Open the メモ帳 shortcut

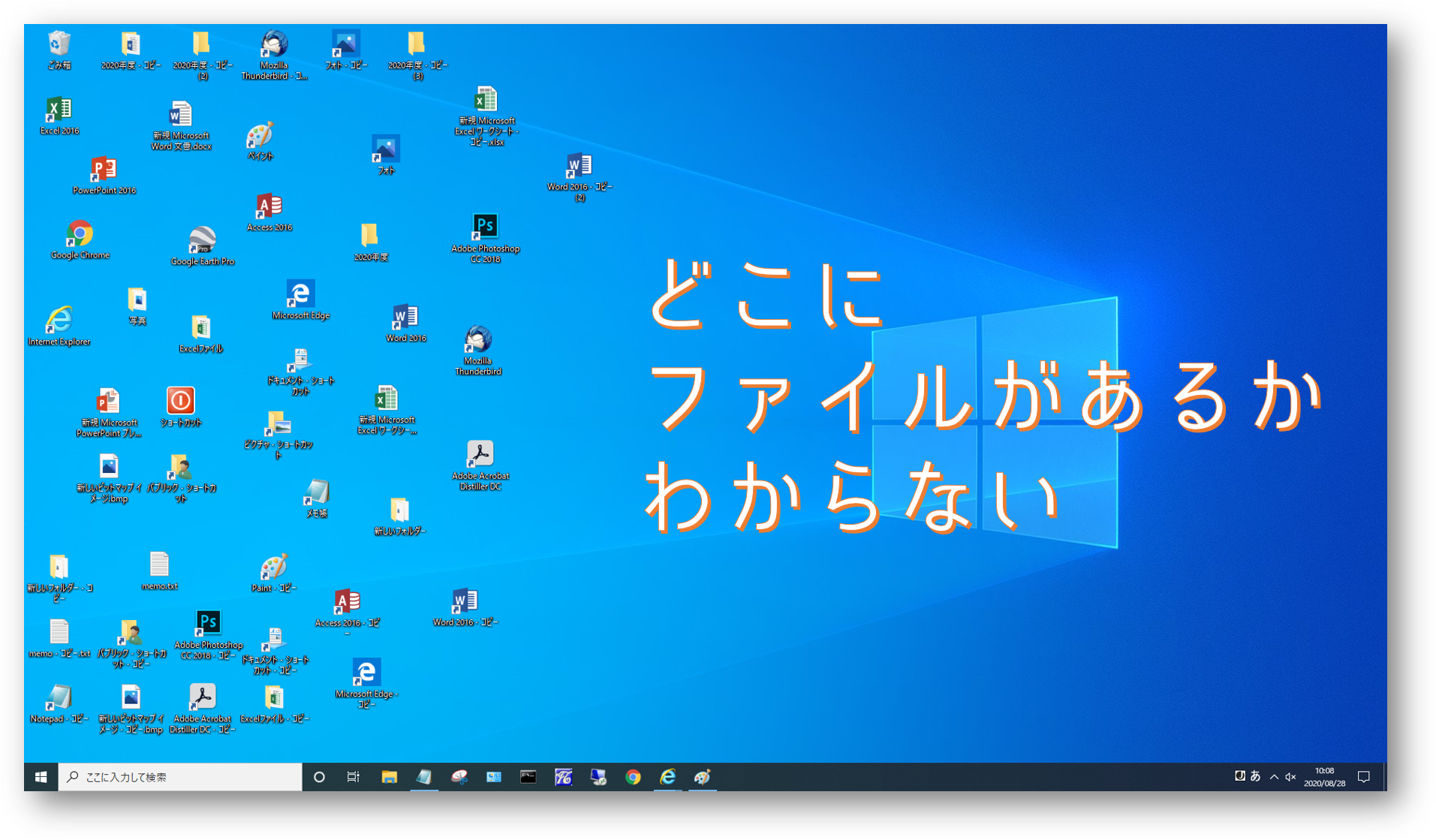(316, 498)
